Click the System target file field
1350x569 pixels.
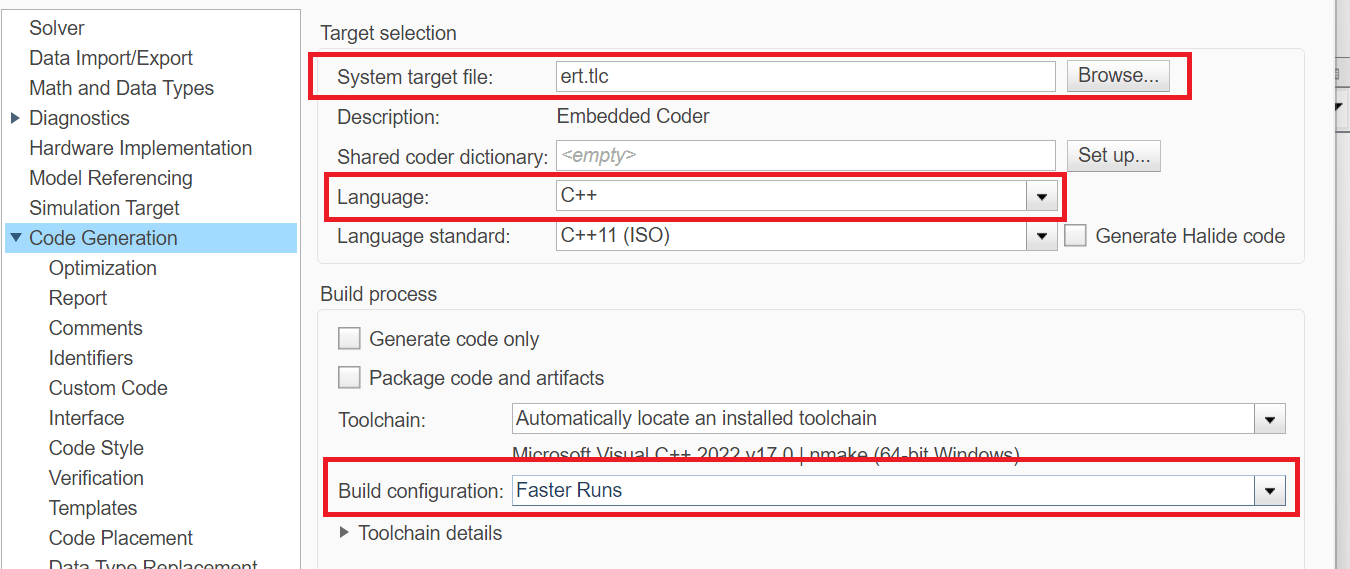point(805,77)
